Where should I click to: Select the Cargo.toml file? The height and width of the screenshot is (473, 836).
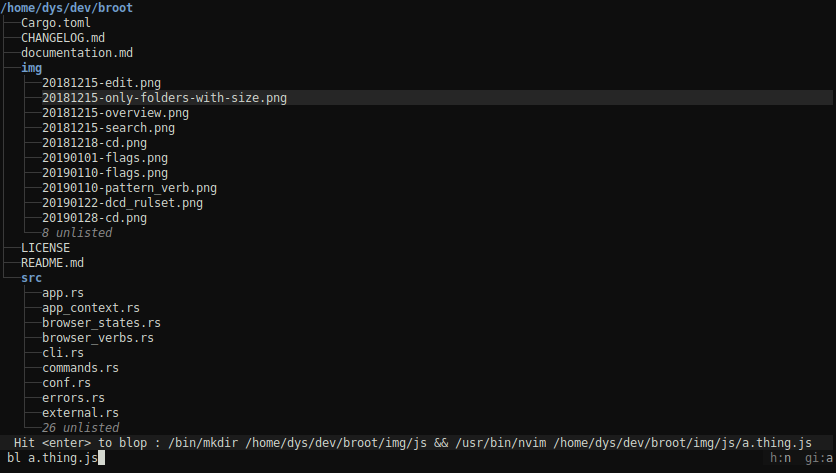pos(55,23)
